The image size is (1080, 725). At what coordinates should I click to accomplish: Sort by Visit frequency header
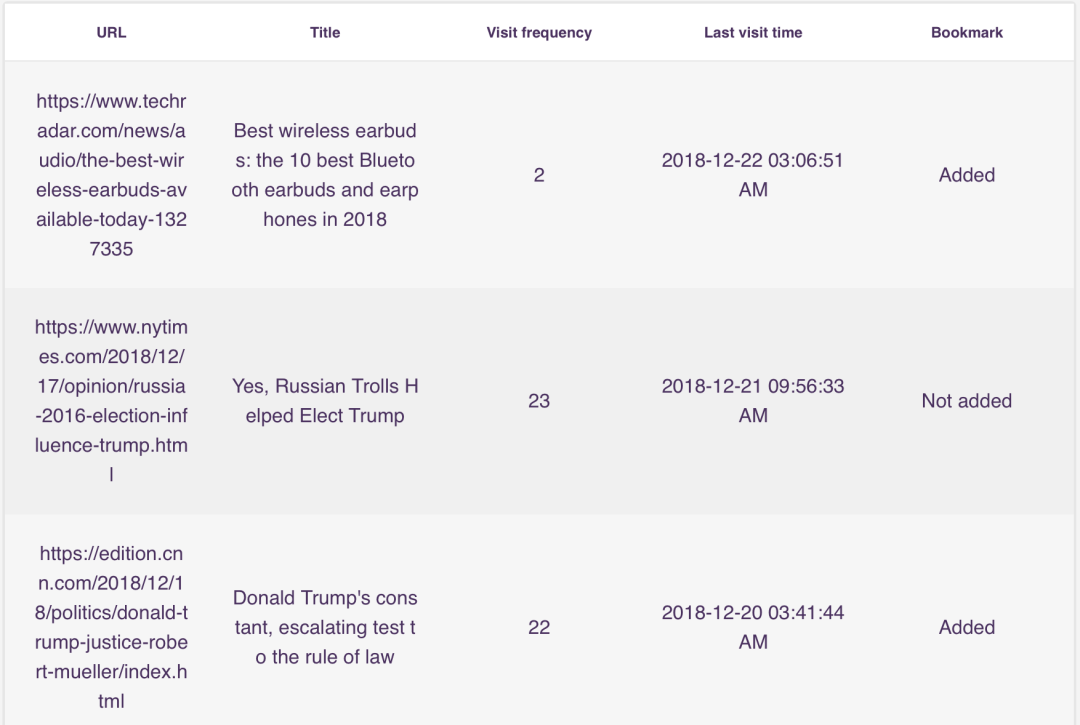[x=539, y=32]
